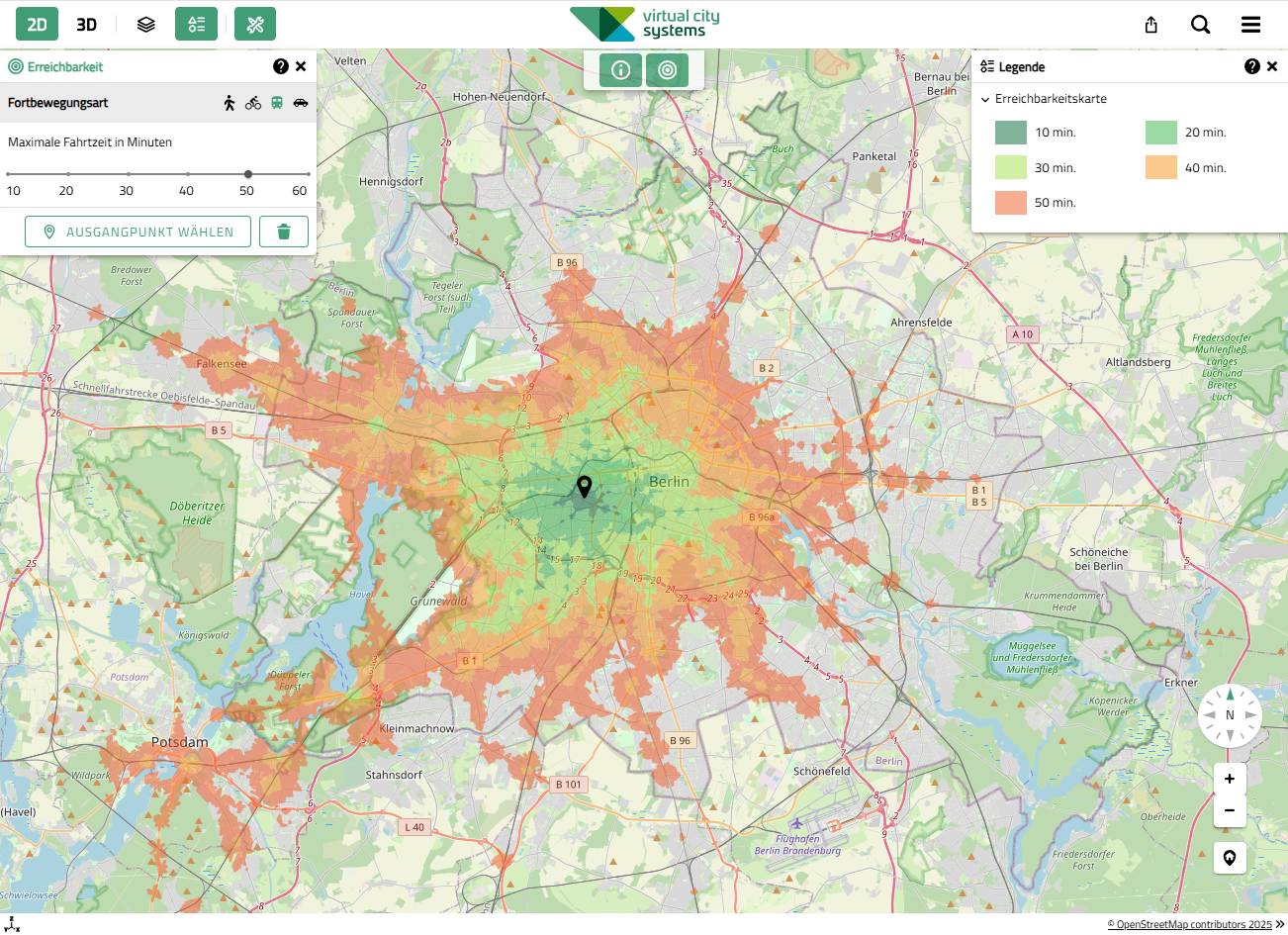Open the hamburger menu top right
Screen dimensions: 1288x935
coord(1250,24)
